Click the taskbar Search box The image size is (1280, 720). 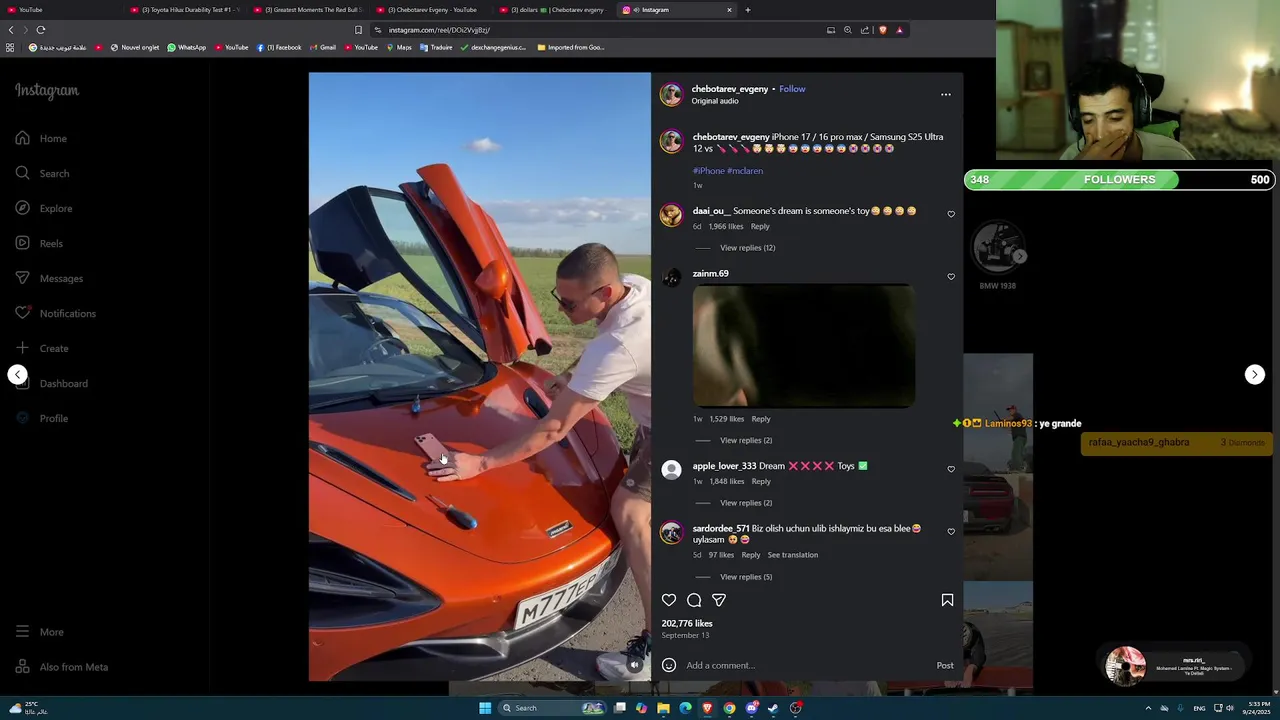point(552,708)
